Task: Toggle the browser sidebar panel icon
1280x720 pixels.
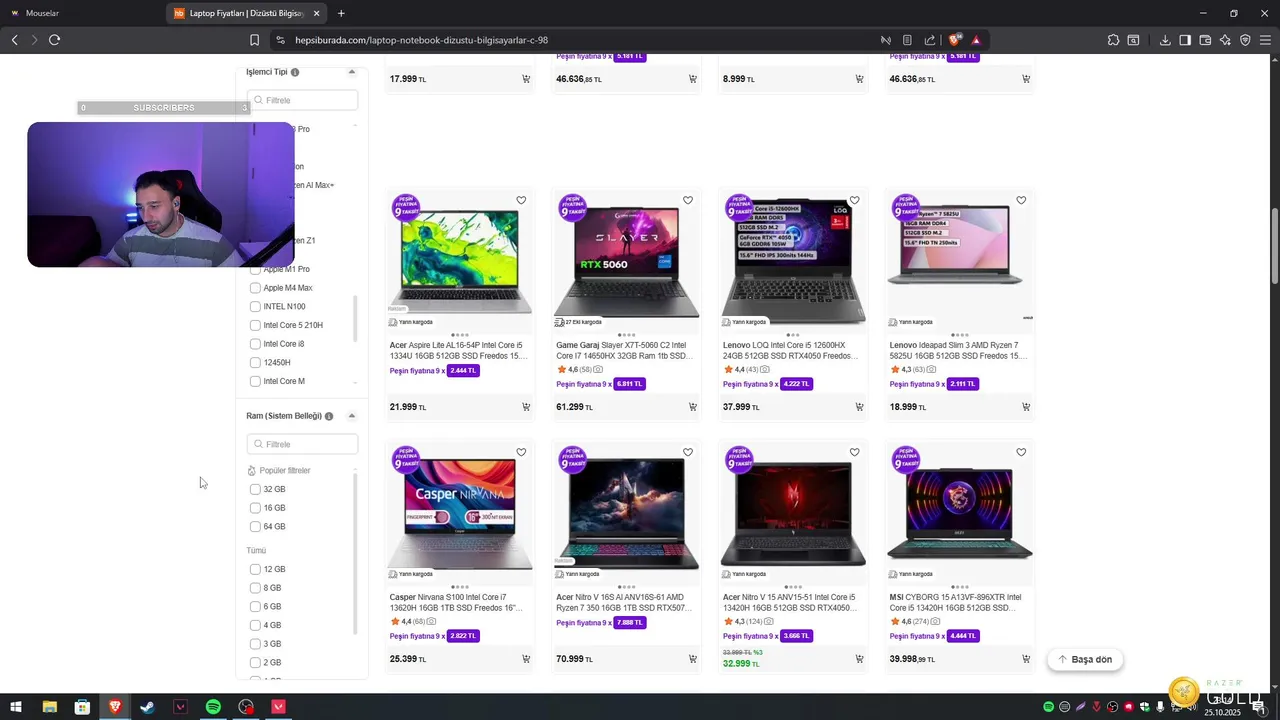Action: [x=1185, y=40]
